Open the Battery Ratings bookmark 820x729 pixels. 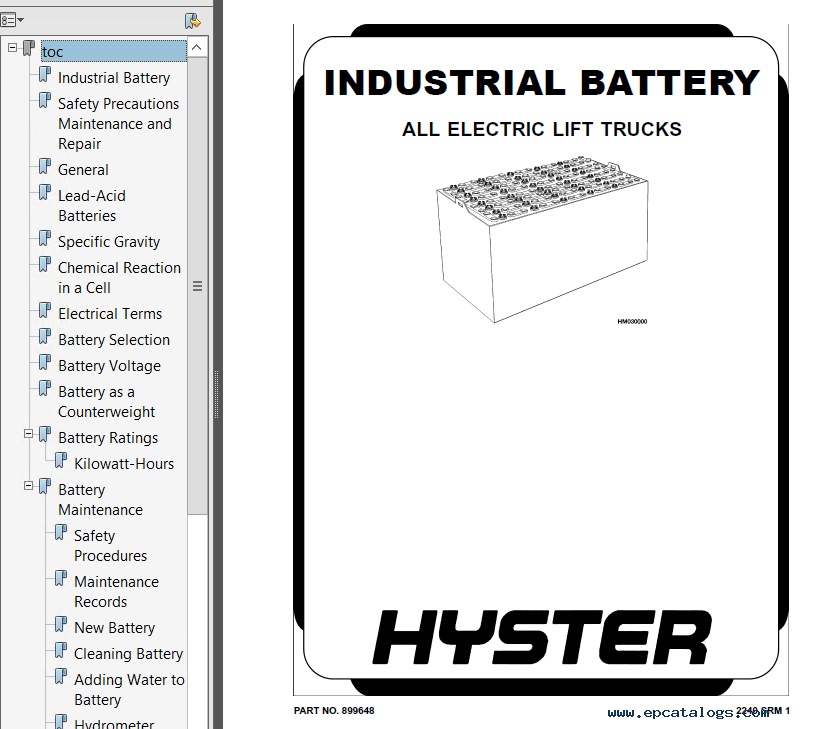(x=108, y=438)
